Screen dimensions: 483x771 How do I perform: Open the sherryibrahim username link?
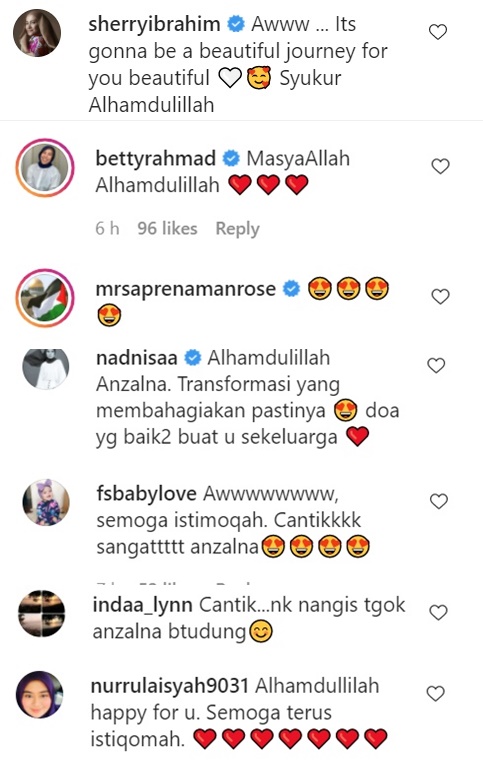pos(154,24)
